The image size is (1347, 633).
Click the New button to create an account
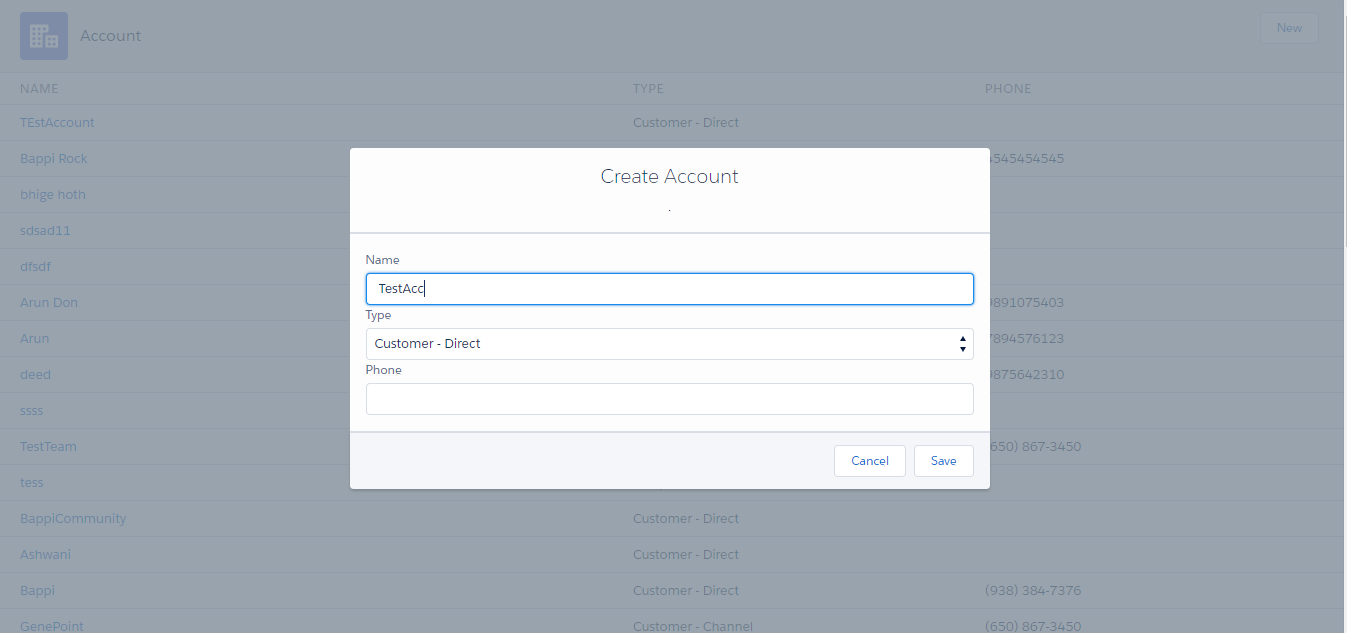pyautogui.click(x=1288, y=27)
